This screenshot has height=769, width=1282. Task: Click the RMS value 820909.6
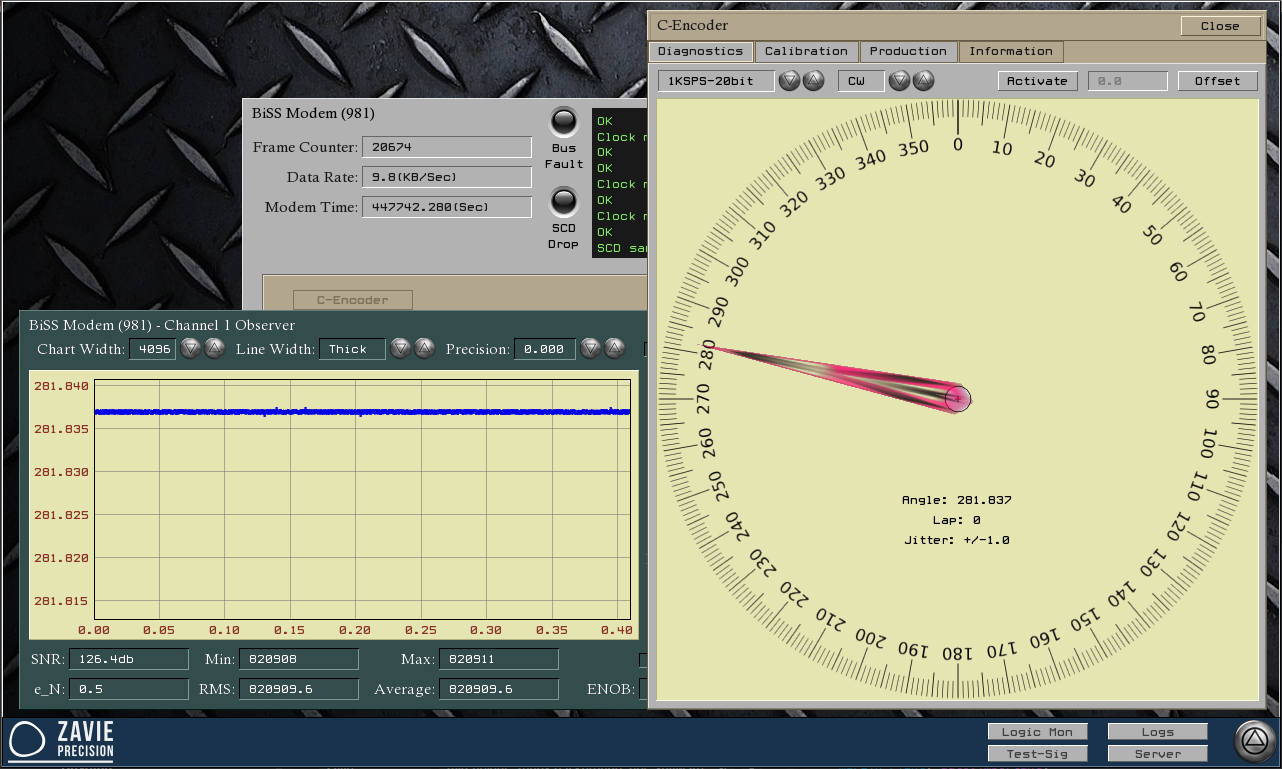point(299,689)
